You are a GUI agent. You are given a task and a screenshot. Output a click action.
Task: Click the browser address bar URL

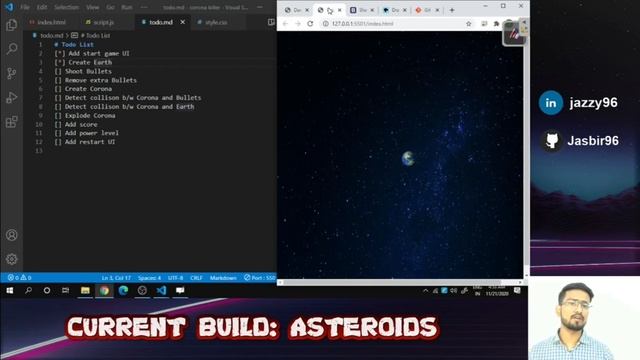point(362,24)
